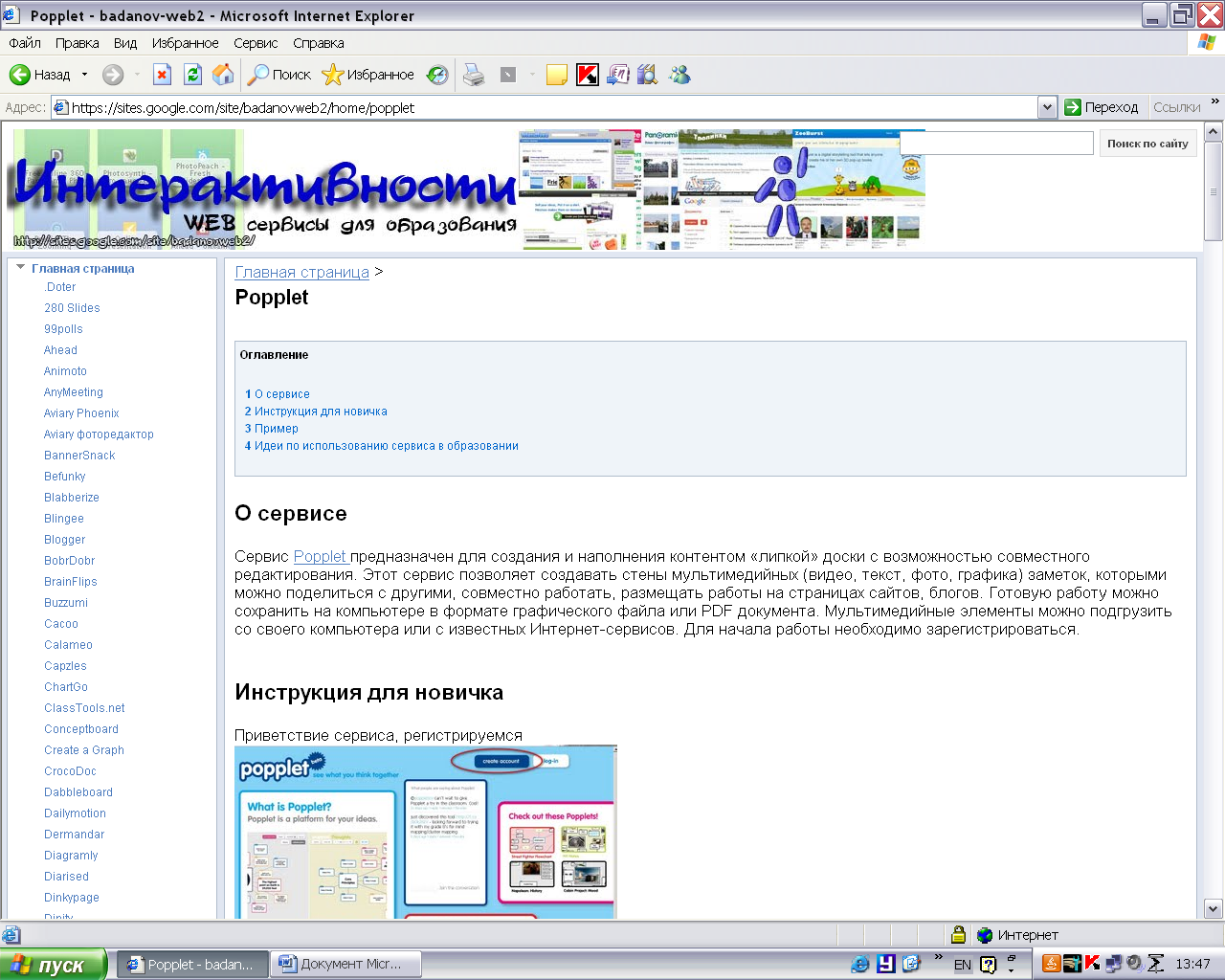Viewport: 1225px width, 980px height.
Task: Click the Поиск по сайту button
Action: click(1147, 144)
